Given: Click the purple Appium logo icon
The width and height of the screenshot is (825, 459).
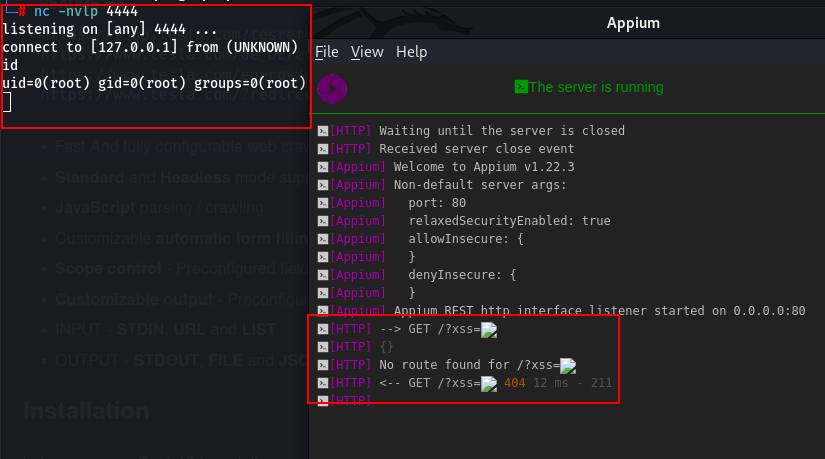Looking at the screenshot, I should click(332, 89).
